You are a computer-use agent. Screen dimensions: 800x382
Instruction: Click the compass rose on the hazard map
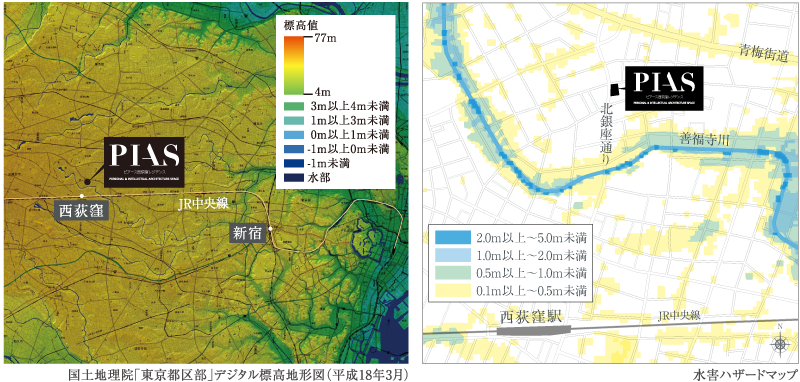tap(779, 343)
